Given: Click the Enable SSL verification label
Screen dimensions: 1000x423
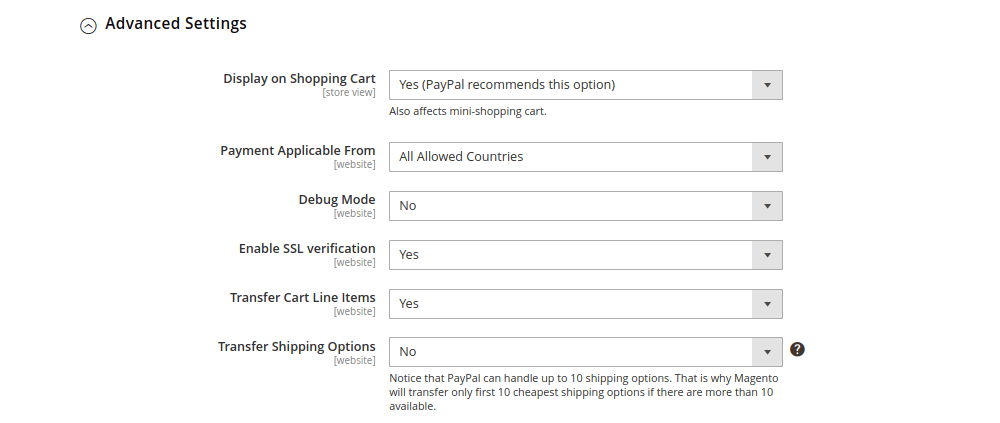Looking at the screenshot, I should [x=307, y=249].
